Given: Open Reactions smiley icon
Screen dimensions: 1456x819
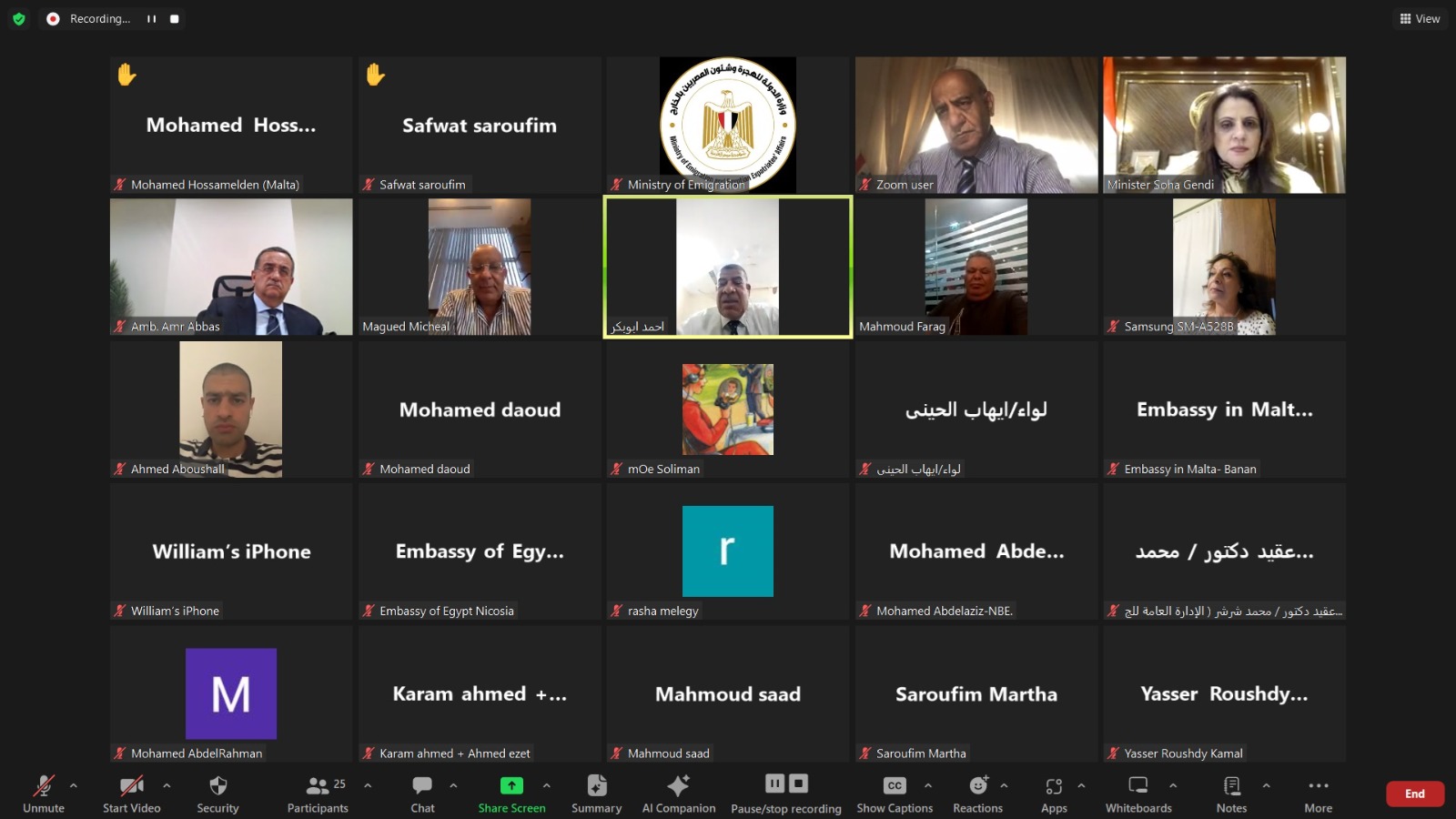Looking at the screenshot, I should 978,785.
